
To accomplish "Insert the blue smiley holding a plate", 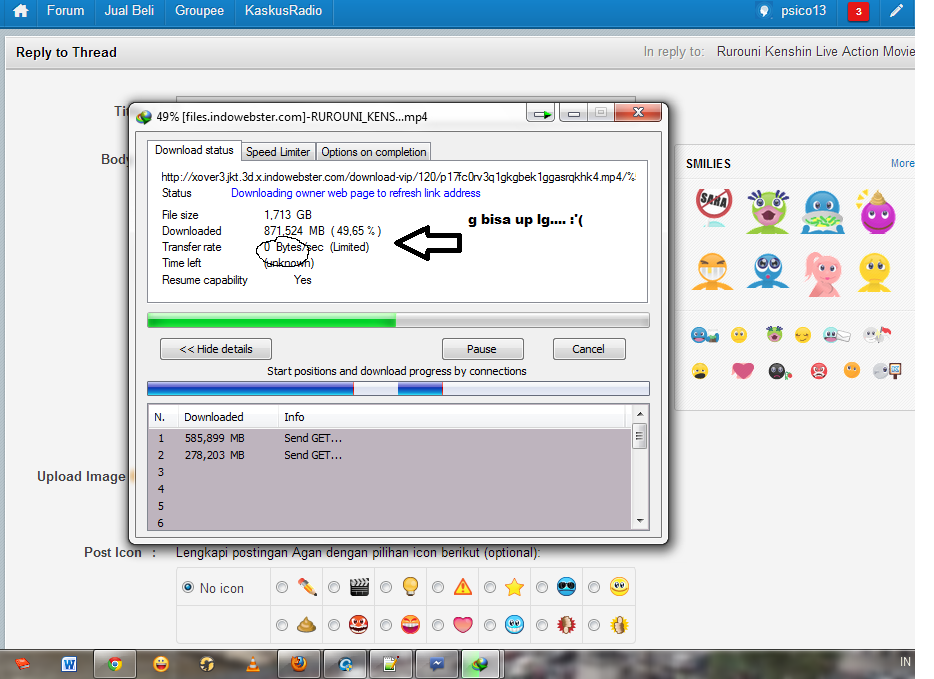I will 823,213.
